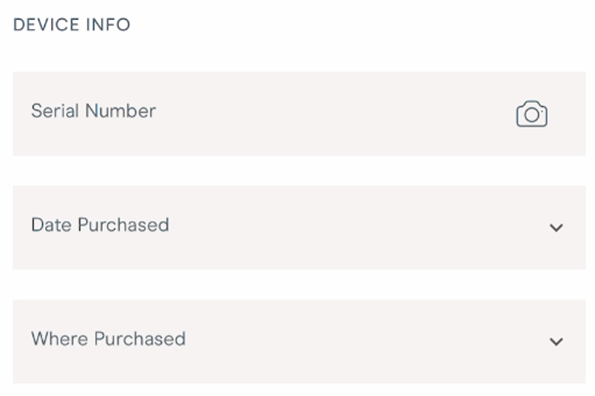Tap the camera icon to scan serial
Viewport: 595px width, 396px height.
531,114
